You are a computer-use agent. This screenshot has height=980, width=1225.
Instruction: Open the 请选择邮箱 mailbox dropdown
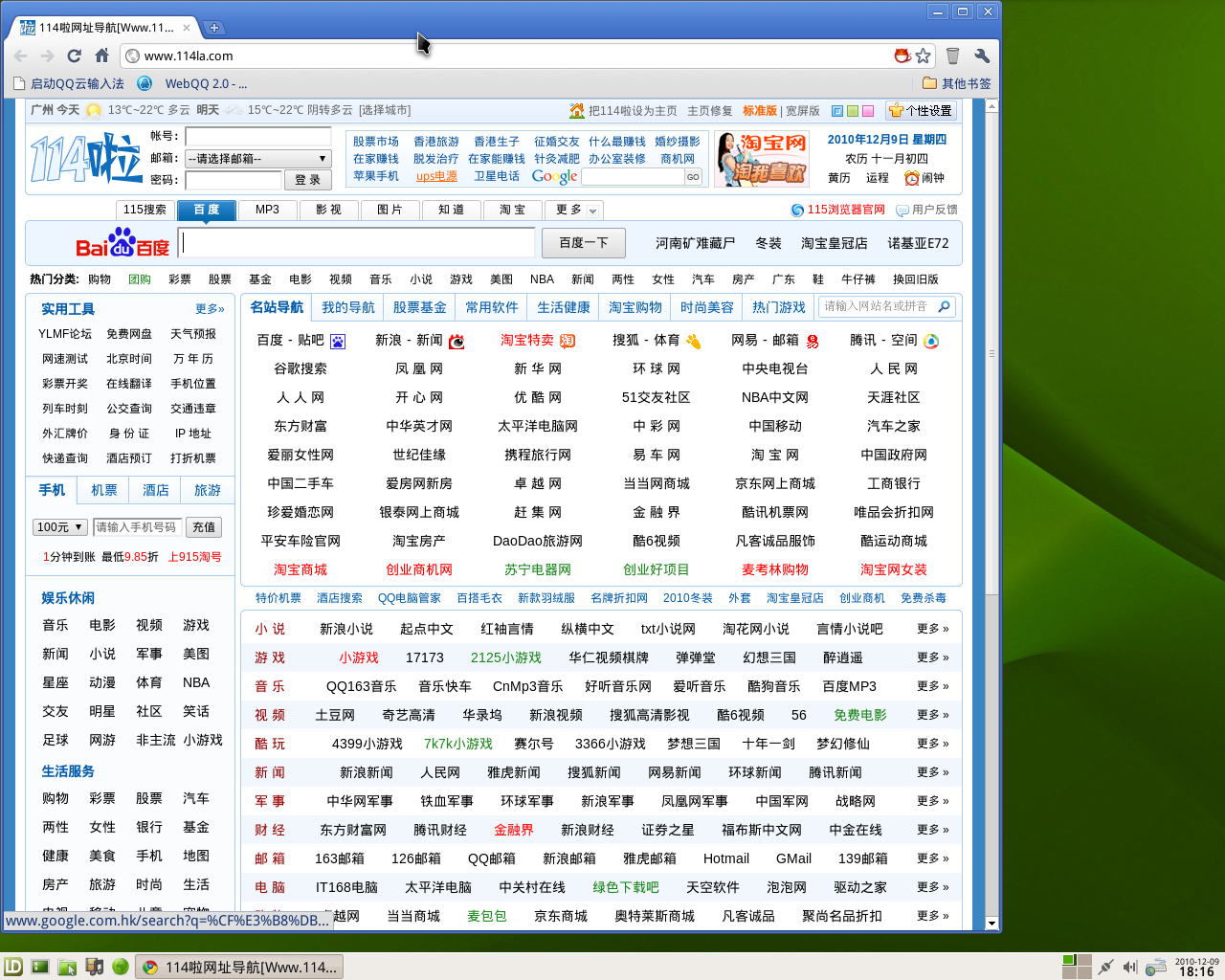(258, 159)
